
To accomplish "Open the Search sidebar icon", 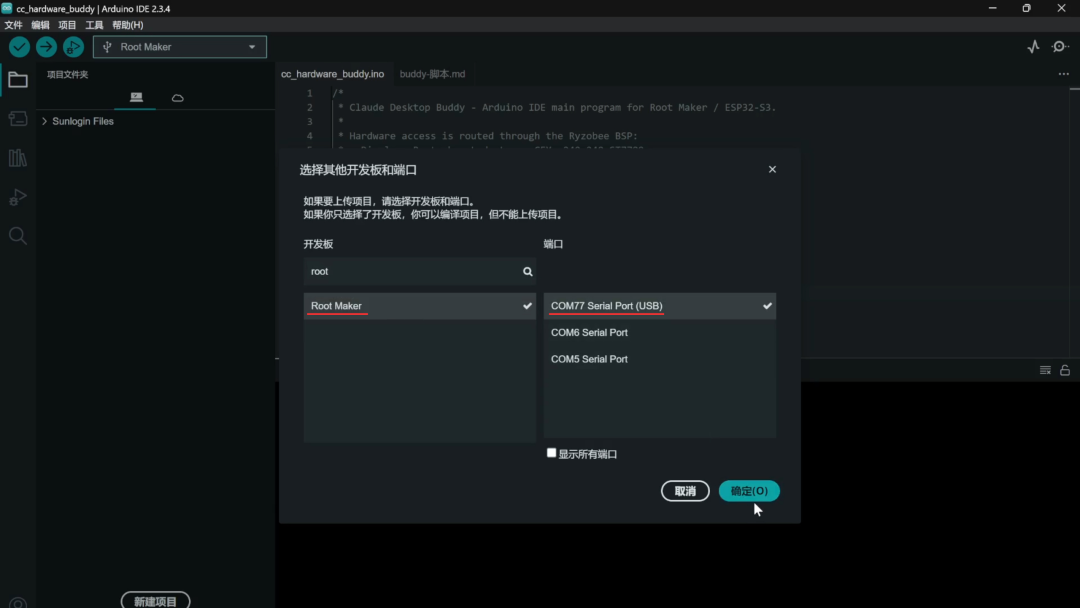I will click(x=18, y=236).
